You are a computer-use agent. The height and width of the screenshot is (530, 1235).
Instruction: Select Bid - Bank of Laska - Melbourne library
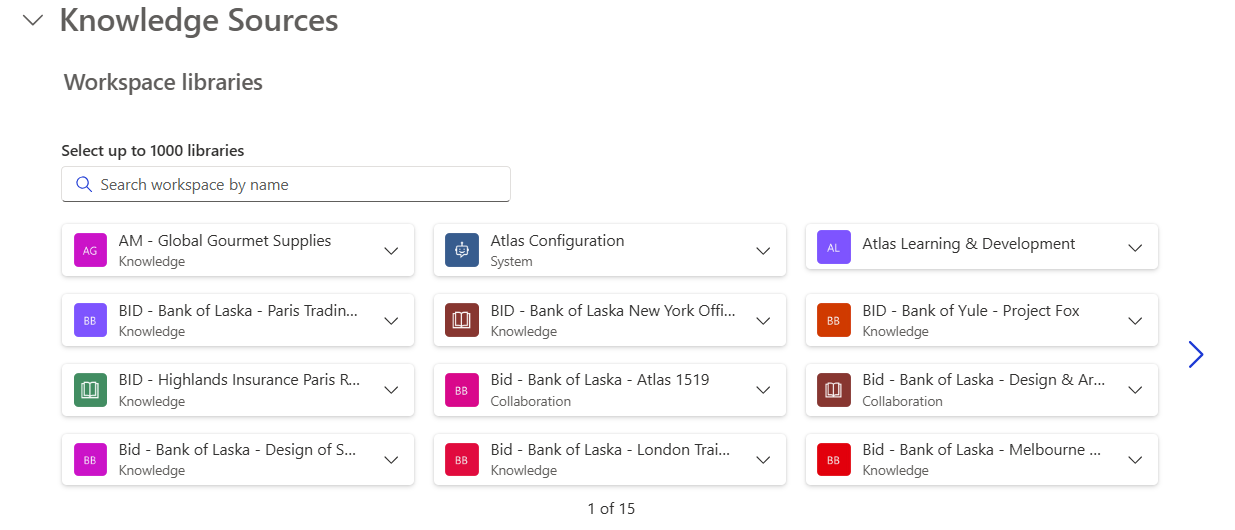(980, 459)
